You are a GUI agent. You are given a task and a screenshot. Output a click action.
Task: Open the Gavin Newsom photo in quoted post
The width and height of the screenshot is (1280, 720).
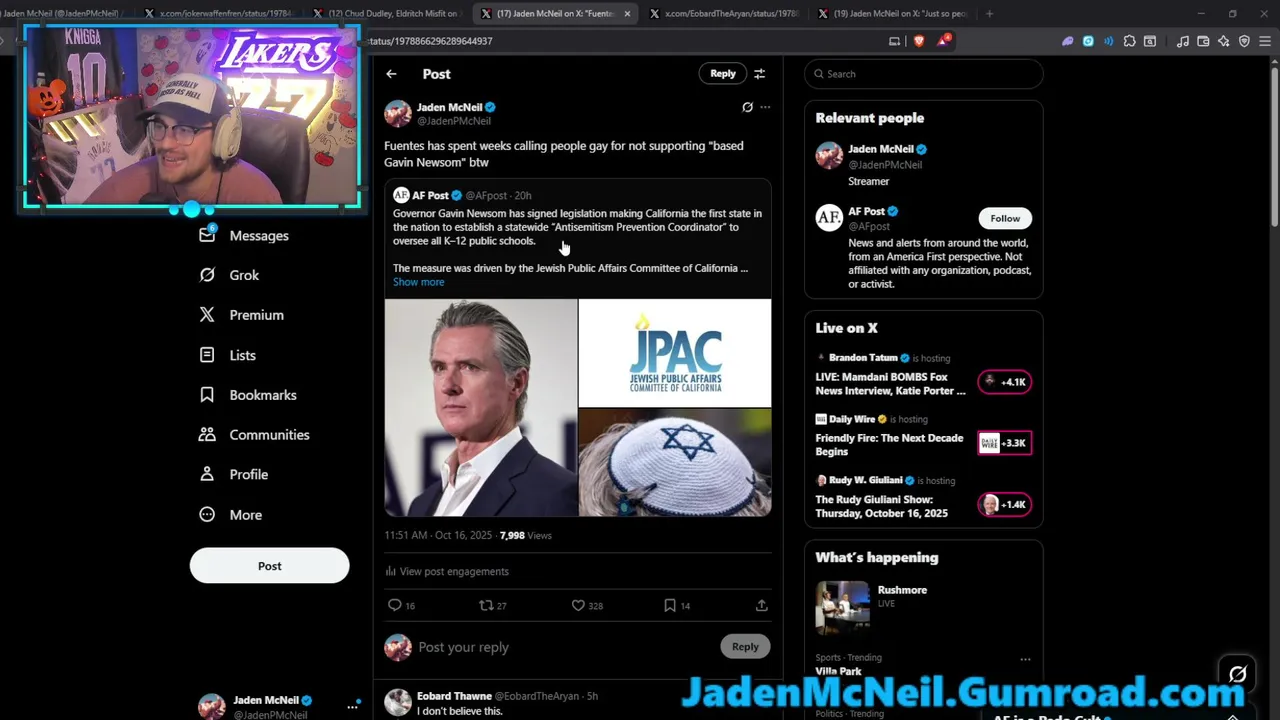[481, 407]
